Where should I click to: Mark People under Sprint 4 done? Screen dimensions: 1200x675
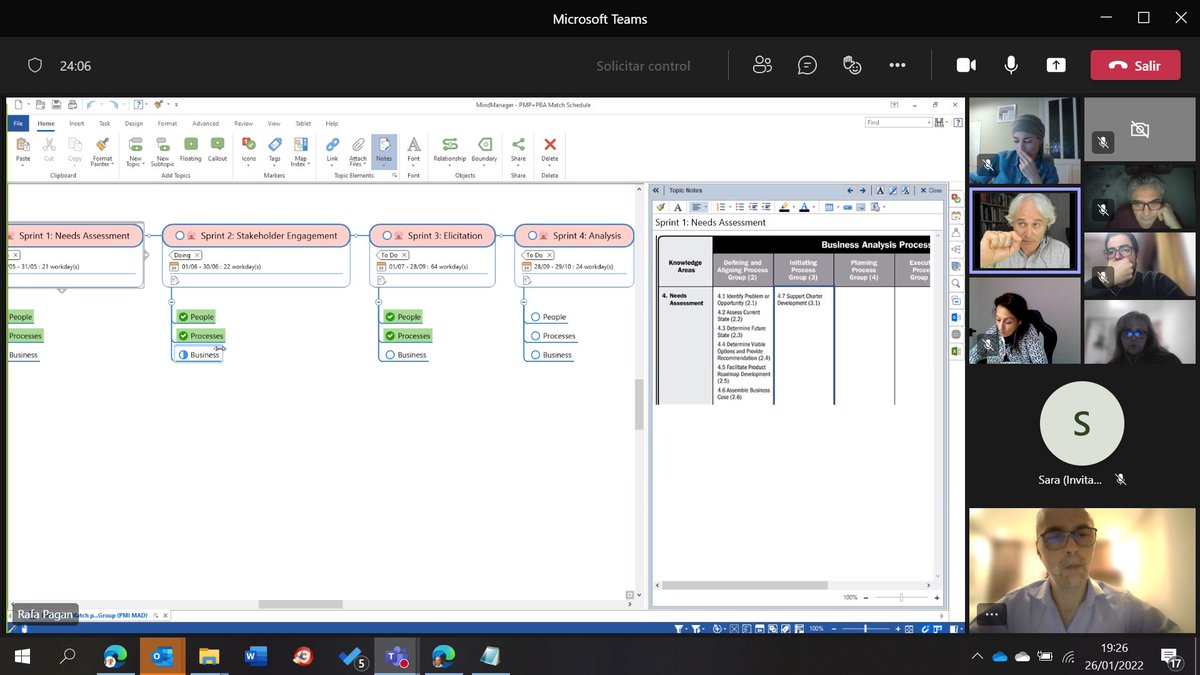[536, 317]
